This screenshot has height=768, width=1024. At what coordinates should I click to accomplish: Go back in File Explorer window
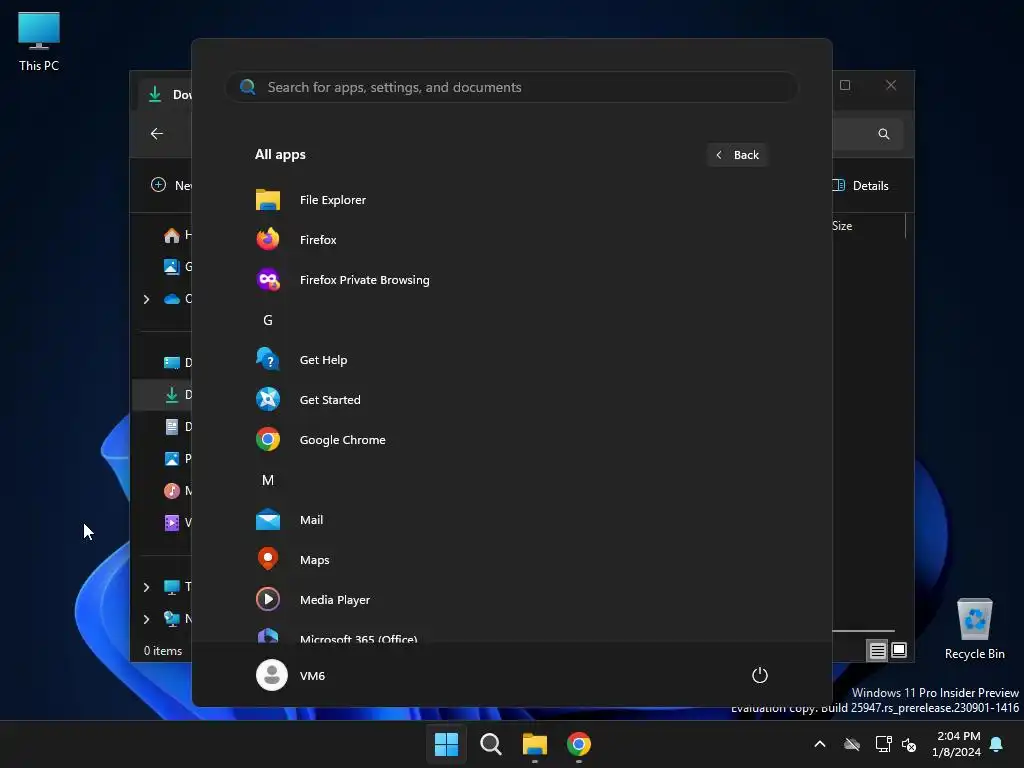[157, 133]
